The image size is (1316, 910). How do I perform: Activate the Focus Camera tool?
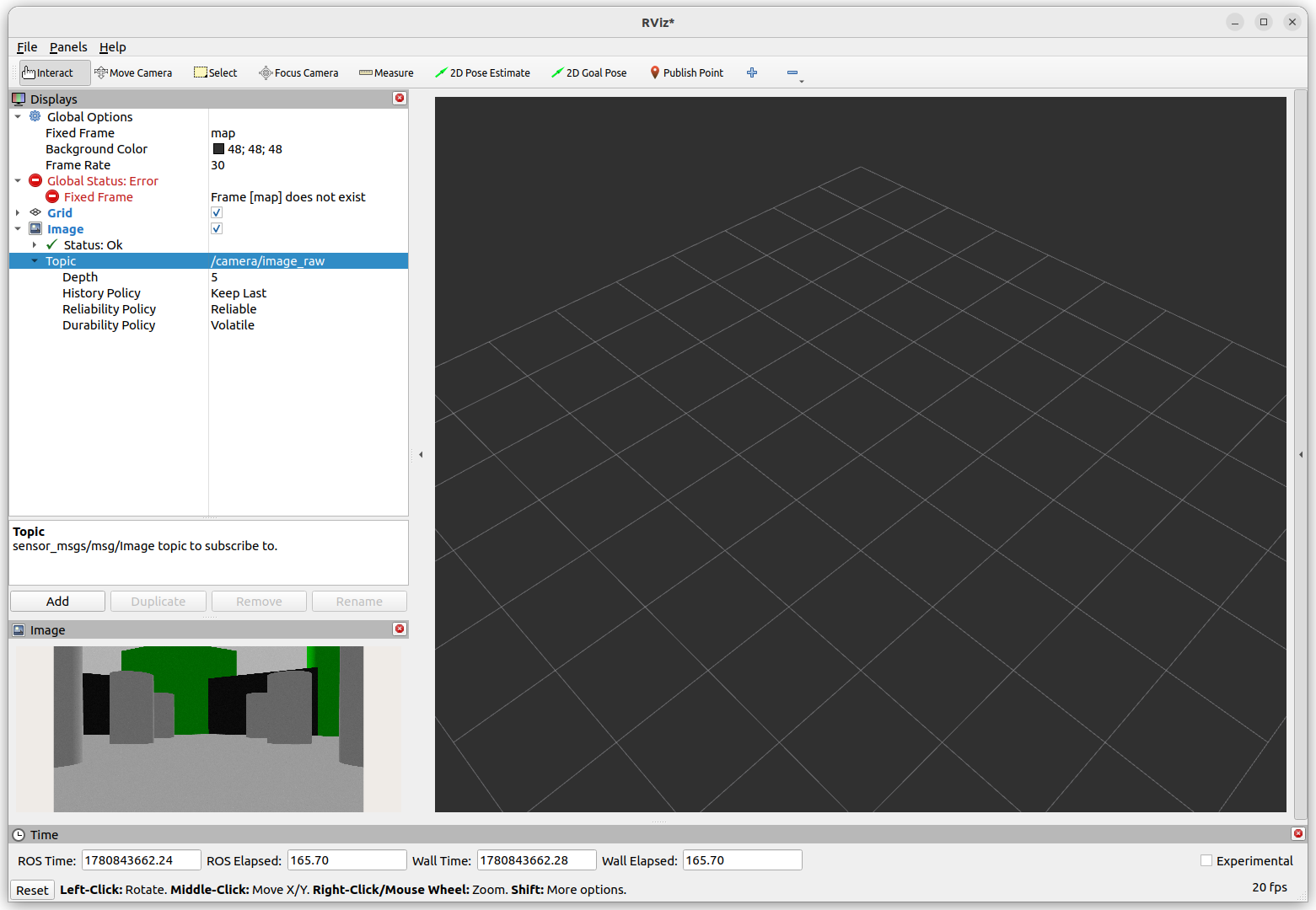pos(298,72)
